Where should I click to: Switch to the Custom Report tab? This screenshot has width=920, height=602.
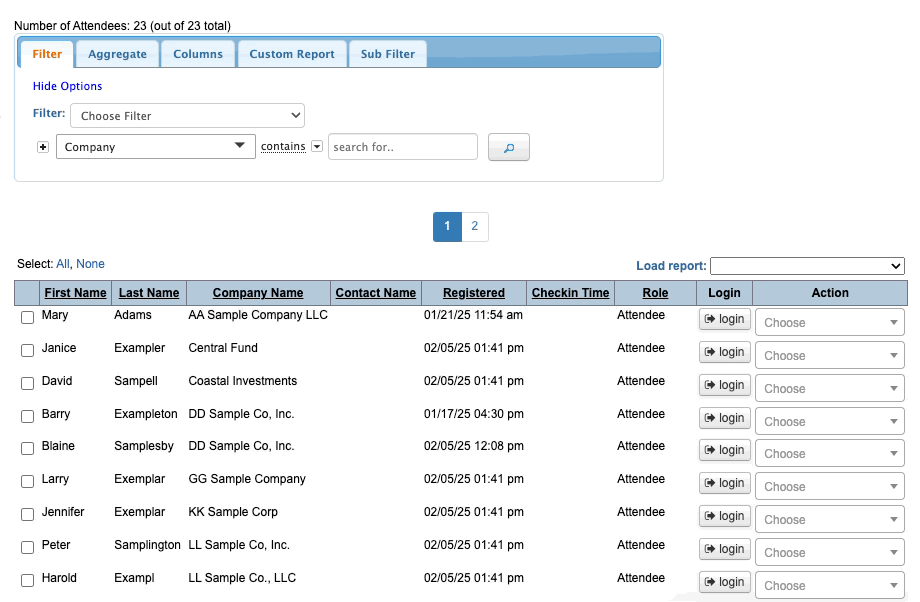coord(292,54)
